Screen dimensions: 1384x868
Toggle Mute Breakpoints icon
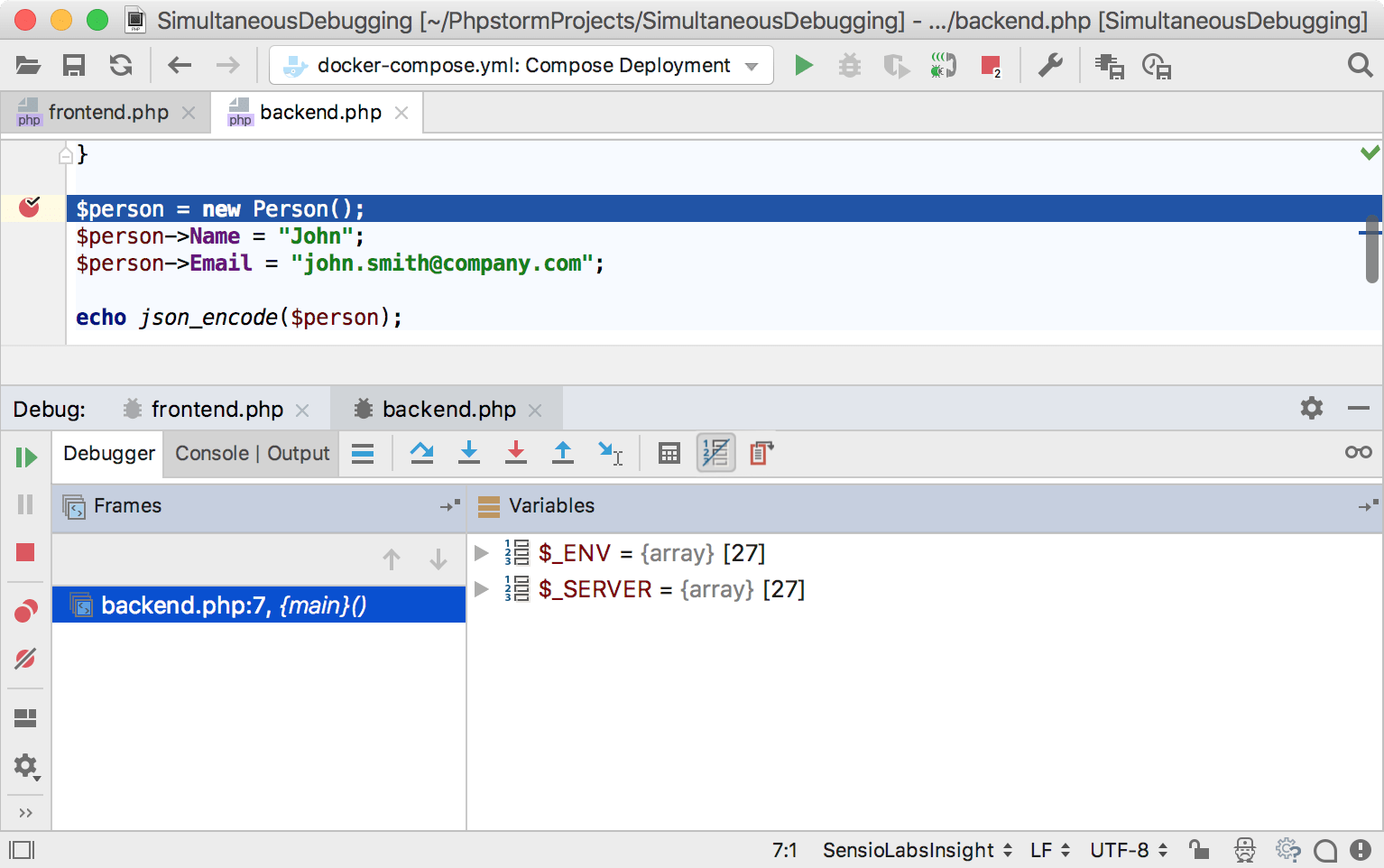coord(26,658)
